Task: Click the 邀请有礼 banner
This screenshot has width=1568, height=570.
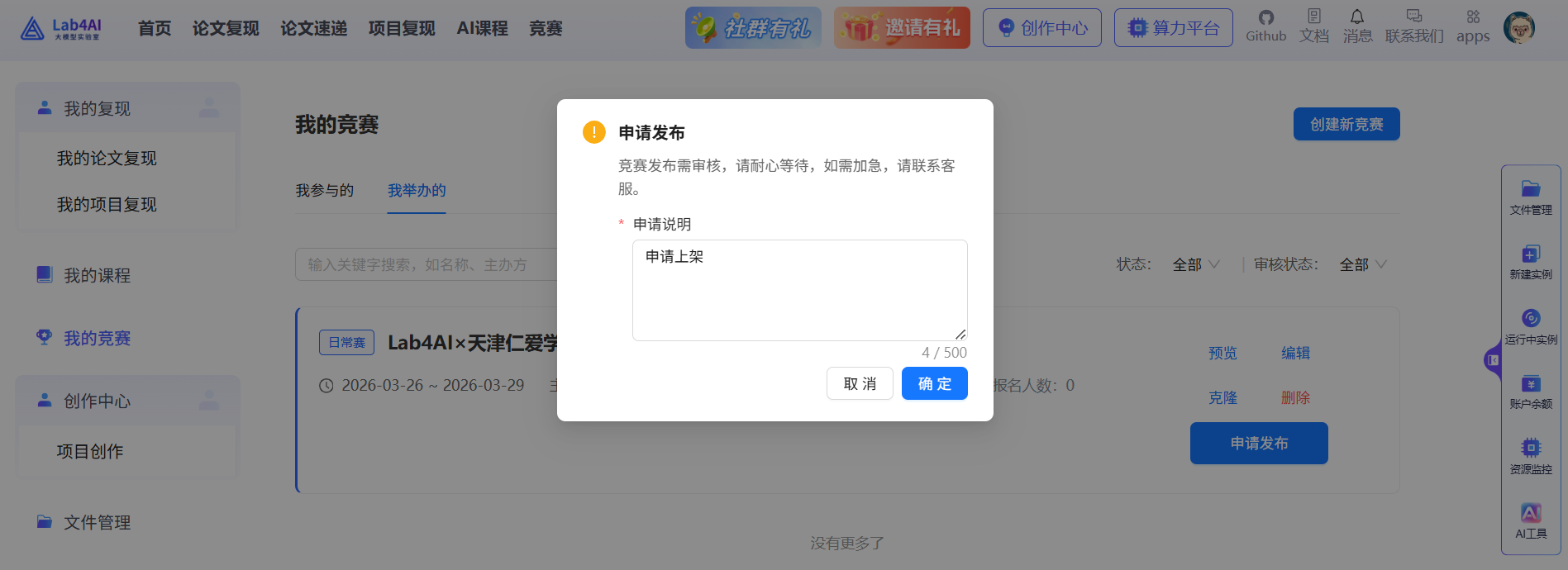Action: [902, 28]
